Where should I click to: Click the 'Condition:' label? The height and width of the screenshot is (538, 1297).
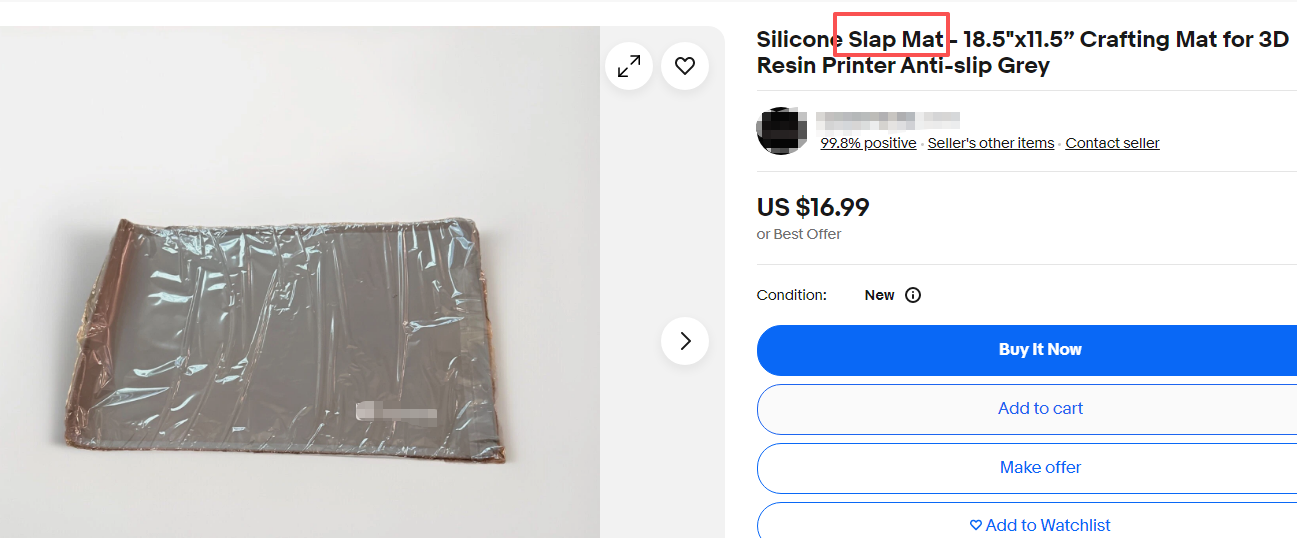coord(792,295)
